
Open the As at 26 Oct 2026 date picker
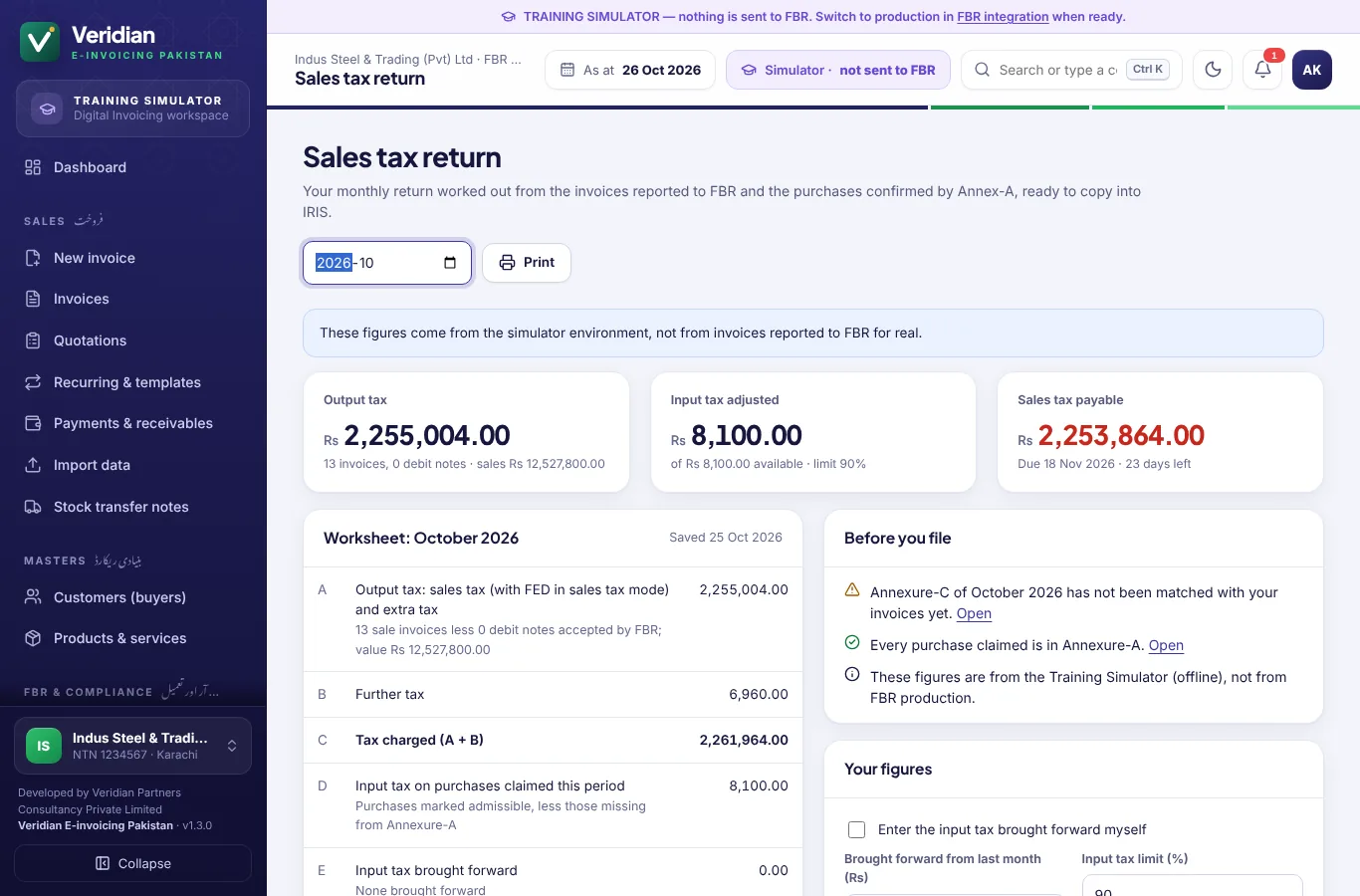tap(630, 70)
